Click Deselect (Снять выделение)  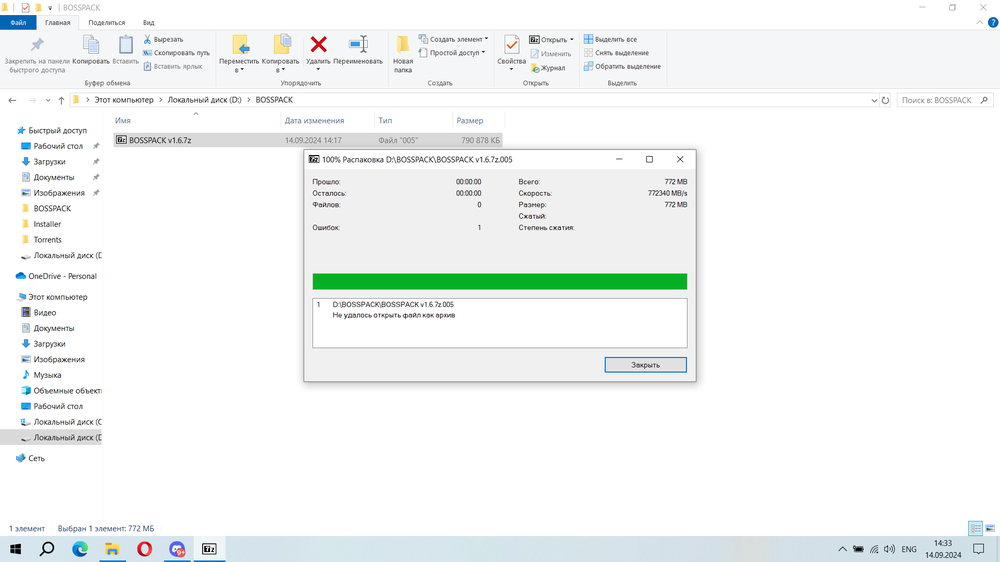[x=616, y=53]
